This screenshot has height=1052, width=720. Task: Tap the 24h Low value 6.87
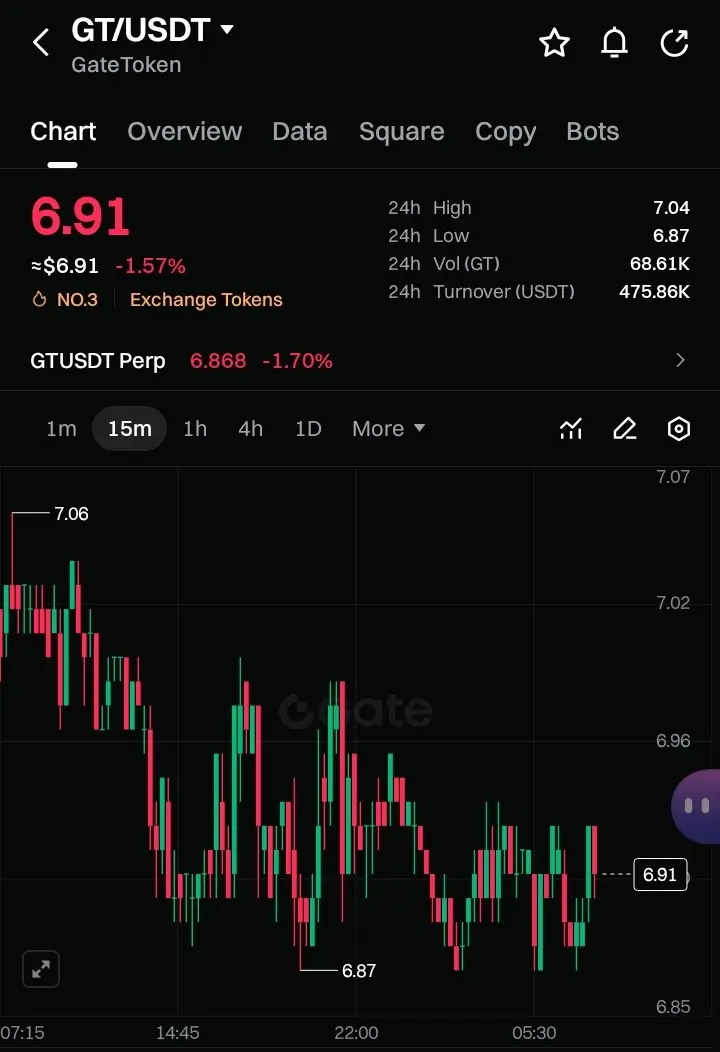pyautogui.click(x=671, y=235)
